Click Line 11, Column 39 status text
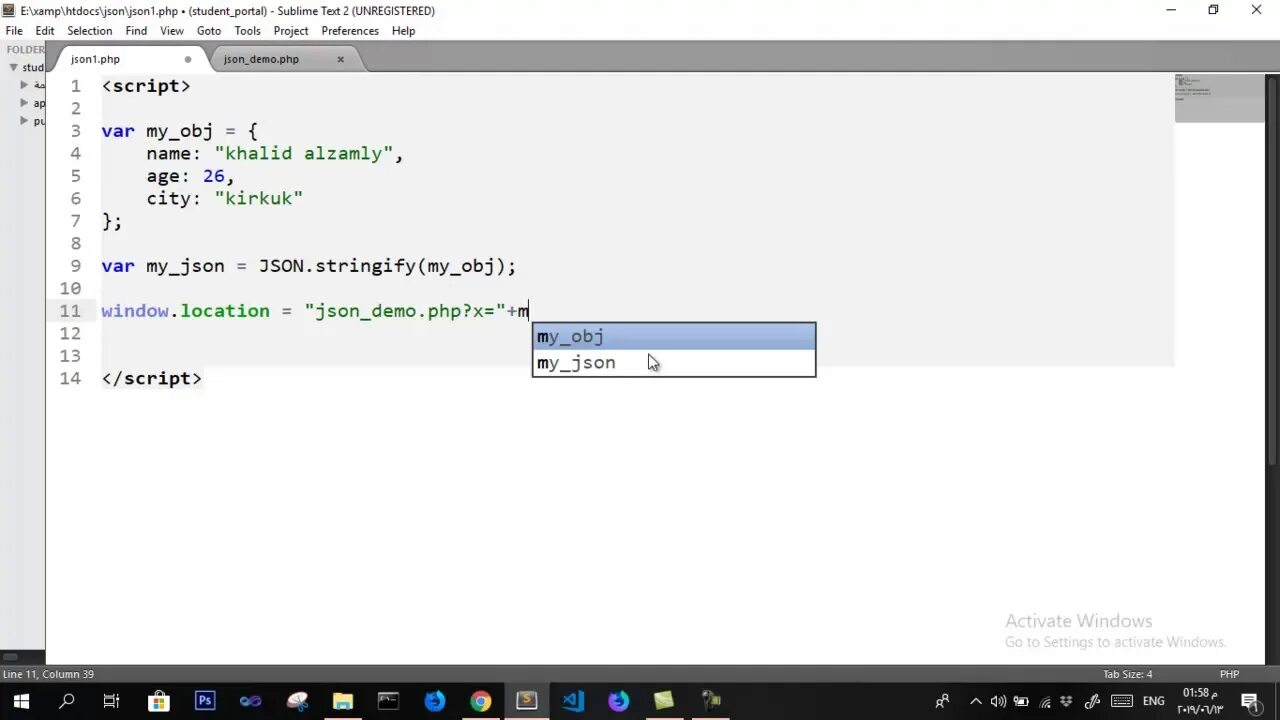This screenshot has width=1280, height=720. pos(48,674)
